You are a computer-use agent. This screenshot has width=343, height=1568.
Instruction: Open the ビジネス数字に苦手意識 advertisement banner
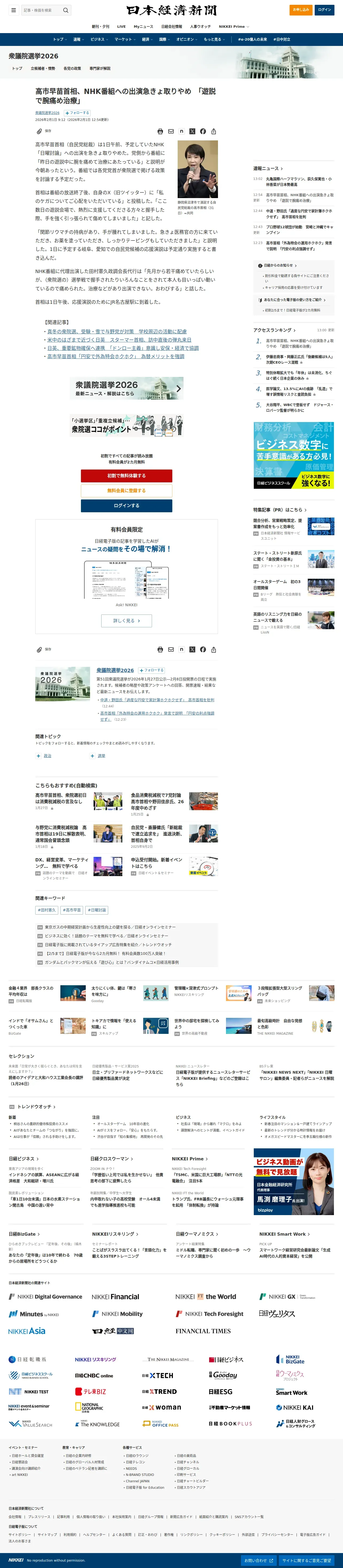coord(294,455)
